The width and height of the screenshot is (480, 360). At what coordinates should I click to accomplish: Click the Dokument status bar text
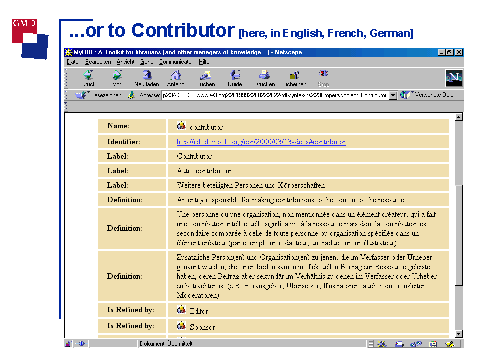pos(166,343)
